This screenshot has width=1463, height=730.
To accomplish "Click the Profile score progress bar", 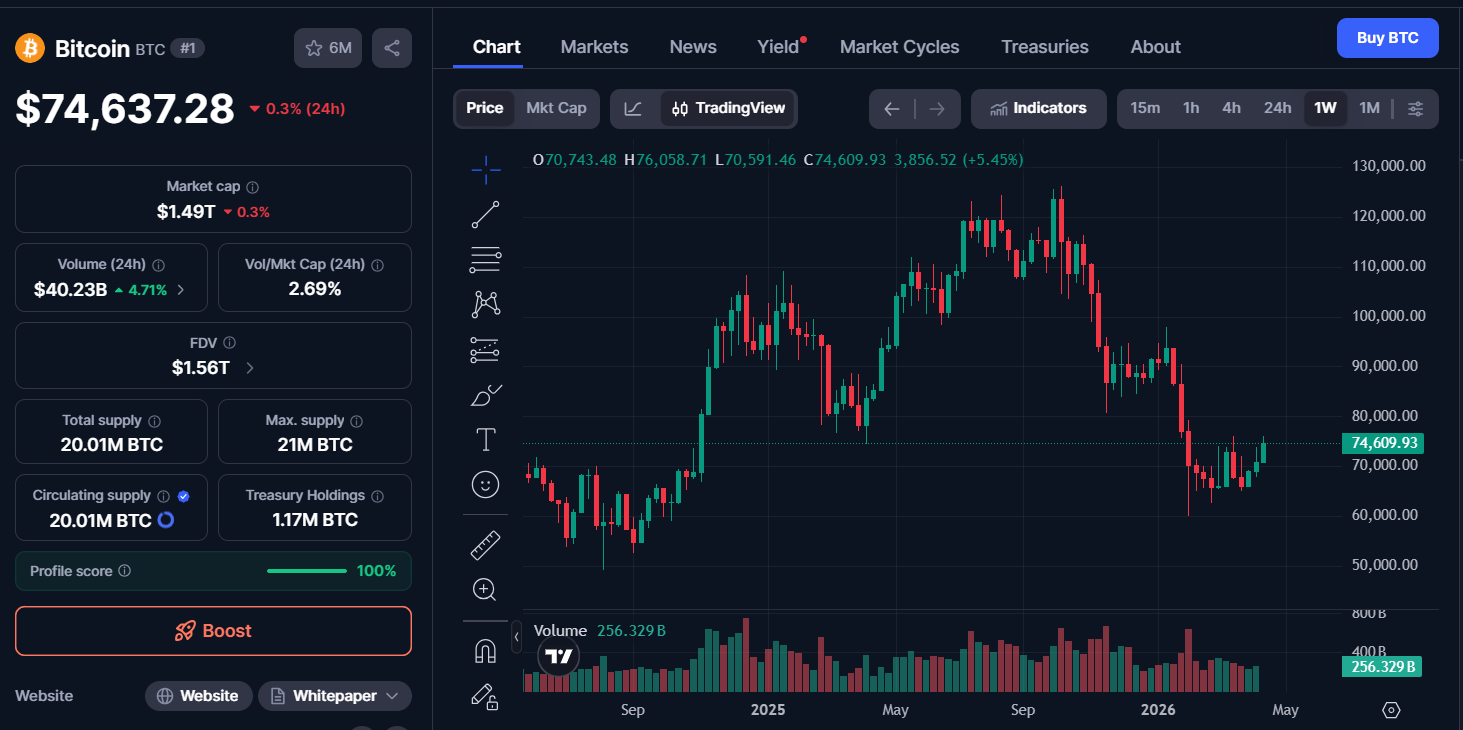I will tap(307, 571).
